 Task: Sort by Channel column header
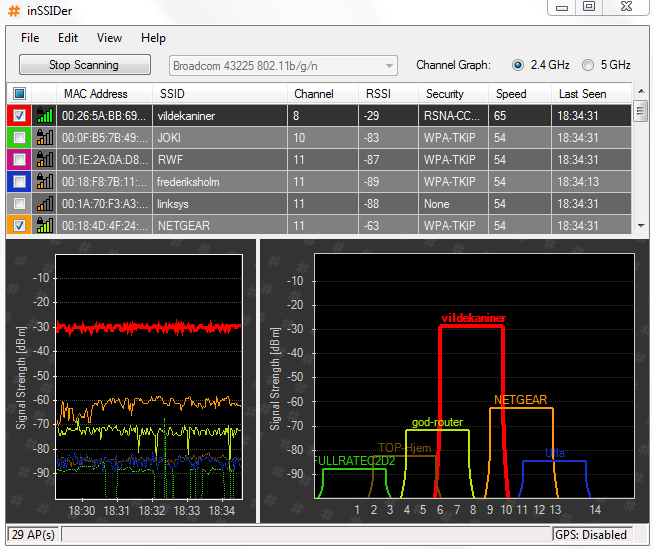[x=323, y=94]
